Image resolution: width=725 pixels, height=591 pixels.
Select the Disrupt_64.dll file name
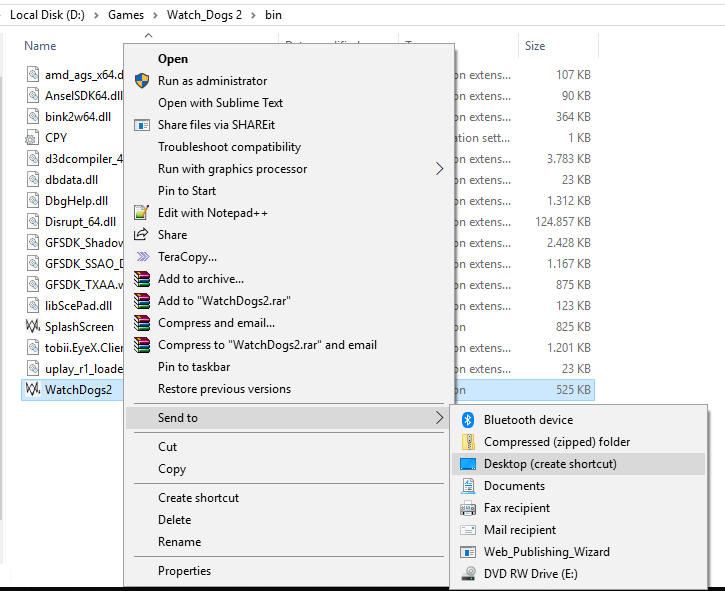tap(80, 222)
